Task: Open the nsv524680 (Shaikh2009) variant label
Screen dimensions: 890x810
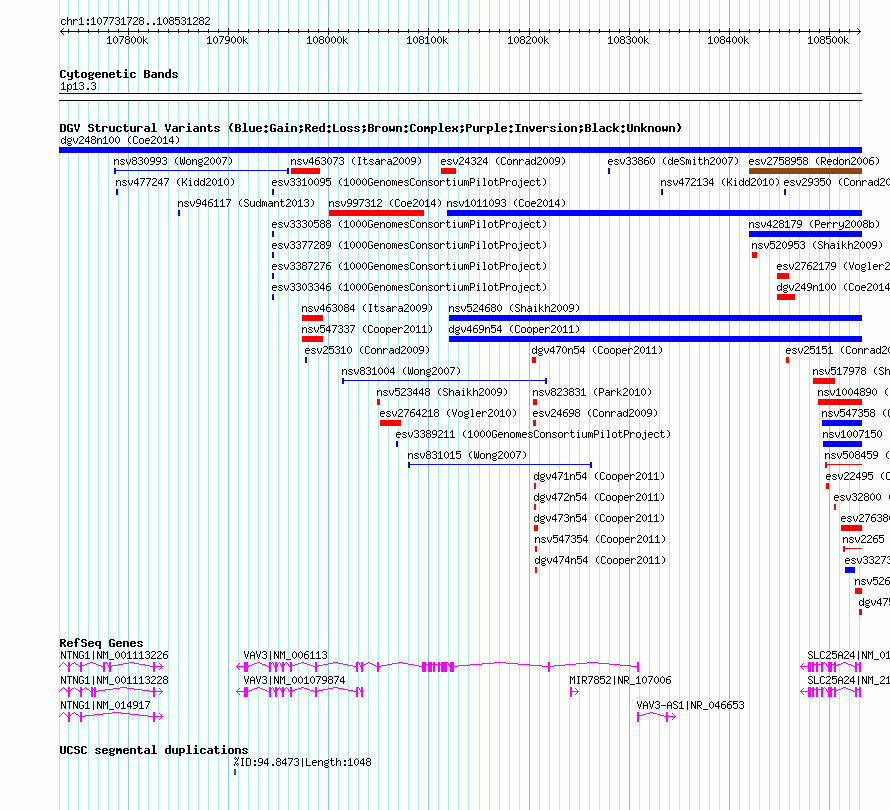Action: coord(514,308)
